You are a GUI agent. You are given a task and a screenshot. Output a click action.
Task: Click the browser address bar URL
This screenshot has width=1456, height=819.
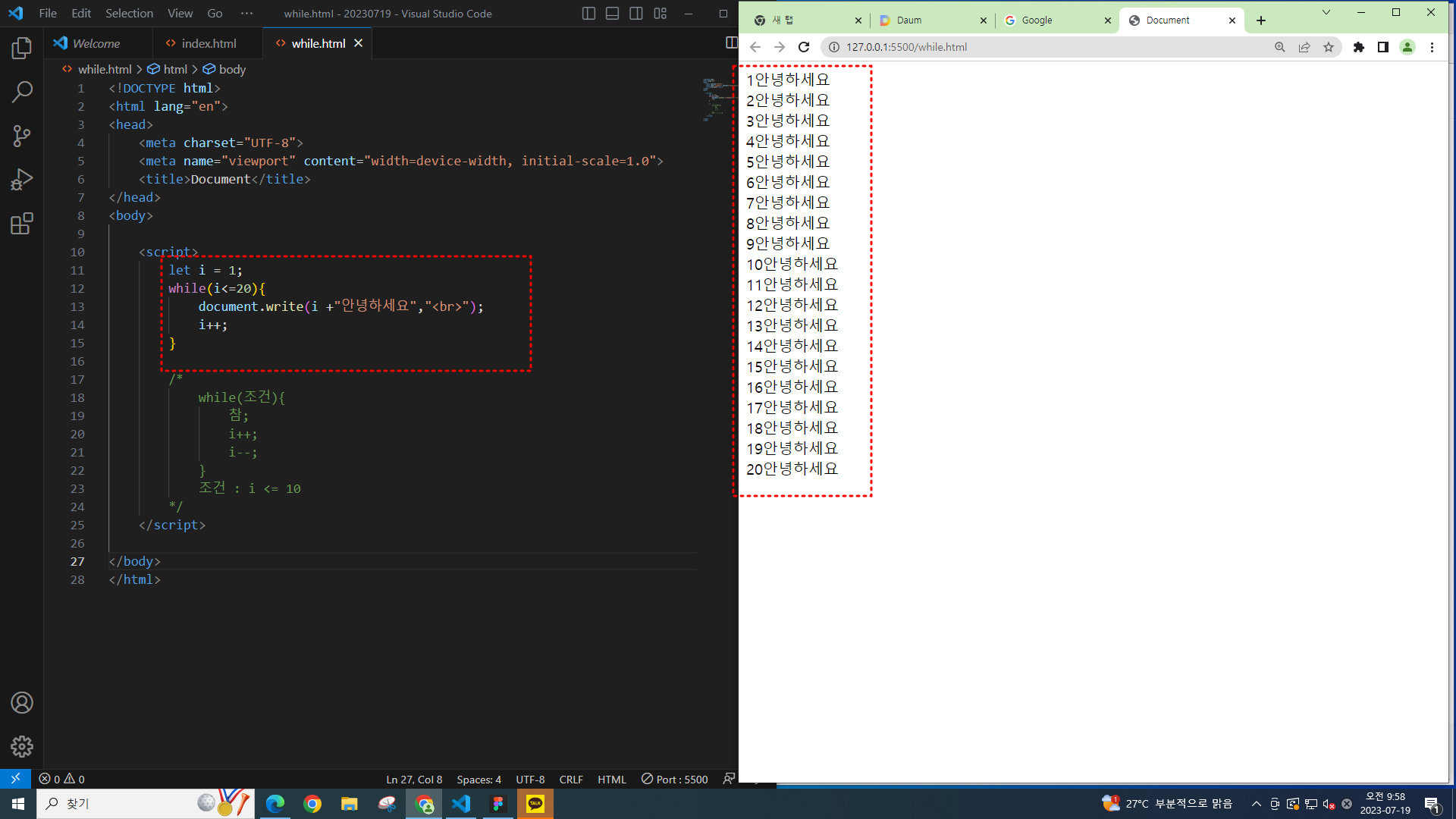pos(906,47)
